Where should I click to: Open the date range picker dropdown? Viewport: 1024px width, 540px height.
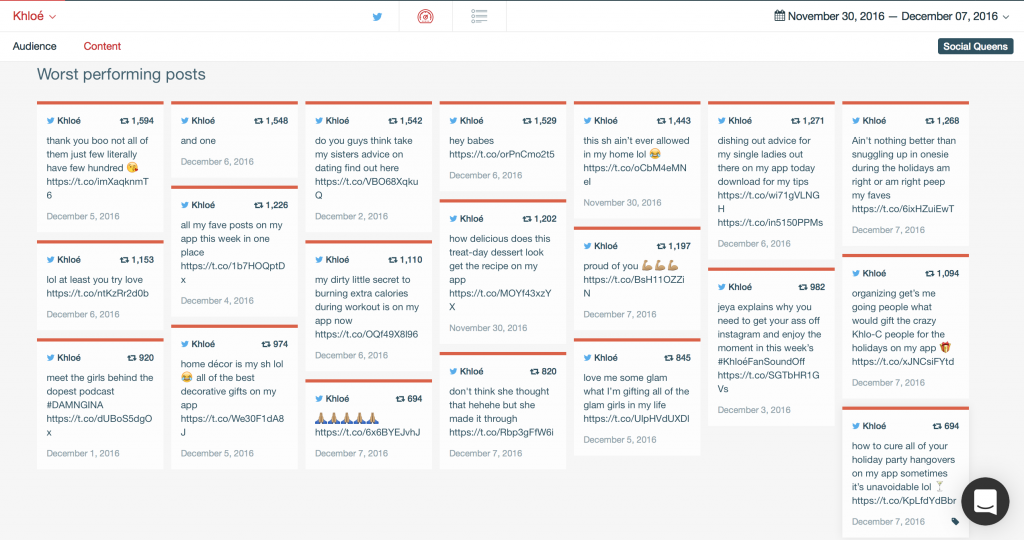click(1007, 17)
